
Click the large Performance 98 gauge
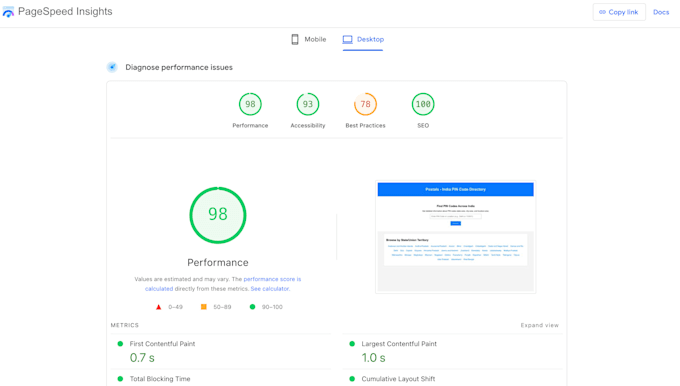coord(218,215)
